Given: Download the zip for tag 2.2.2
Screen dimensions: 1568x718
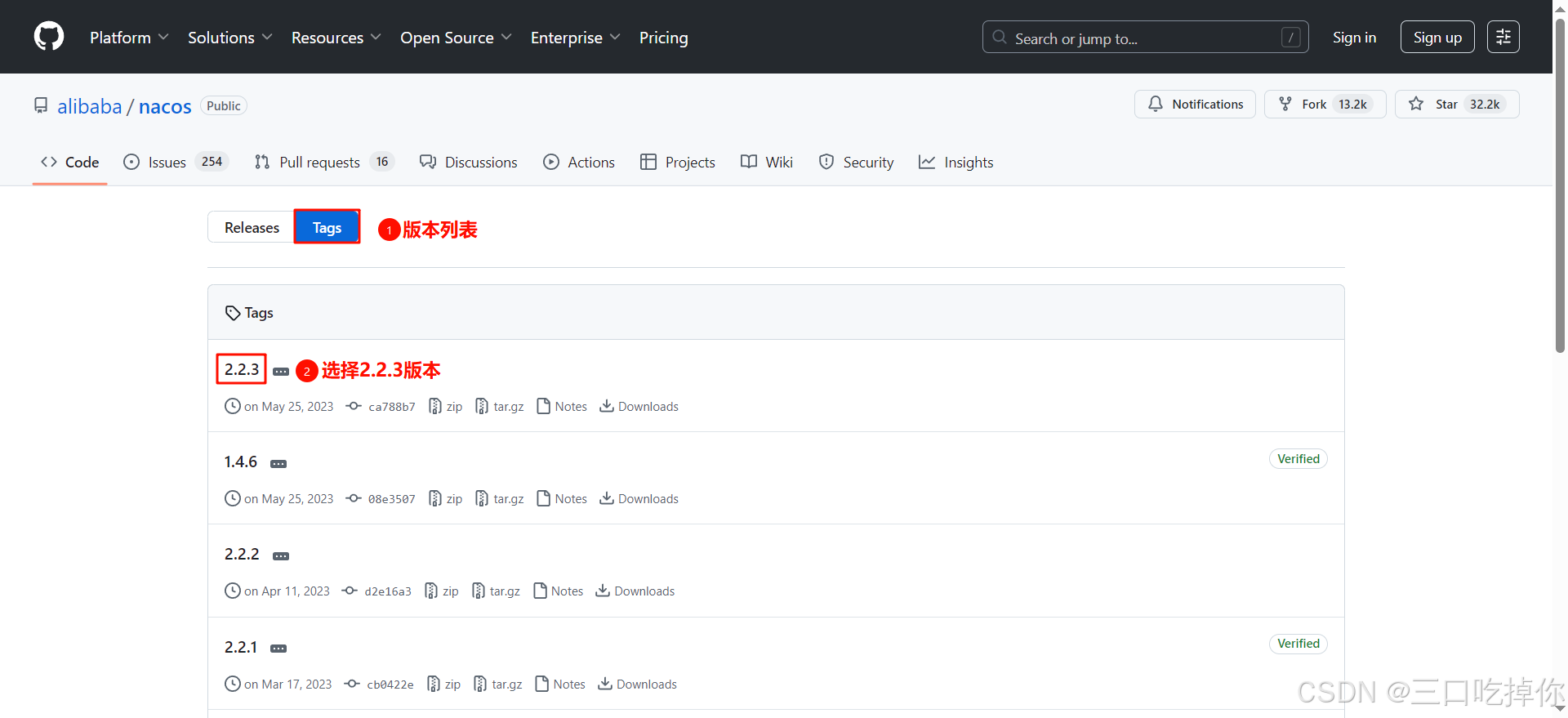Looking at the screenshot, I should (442, 591).
